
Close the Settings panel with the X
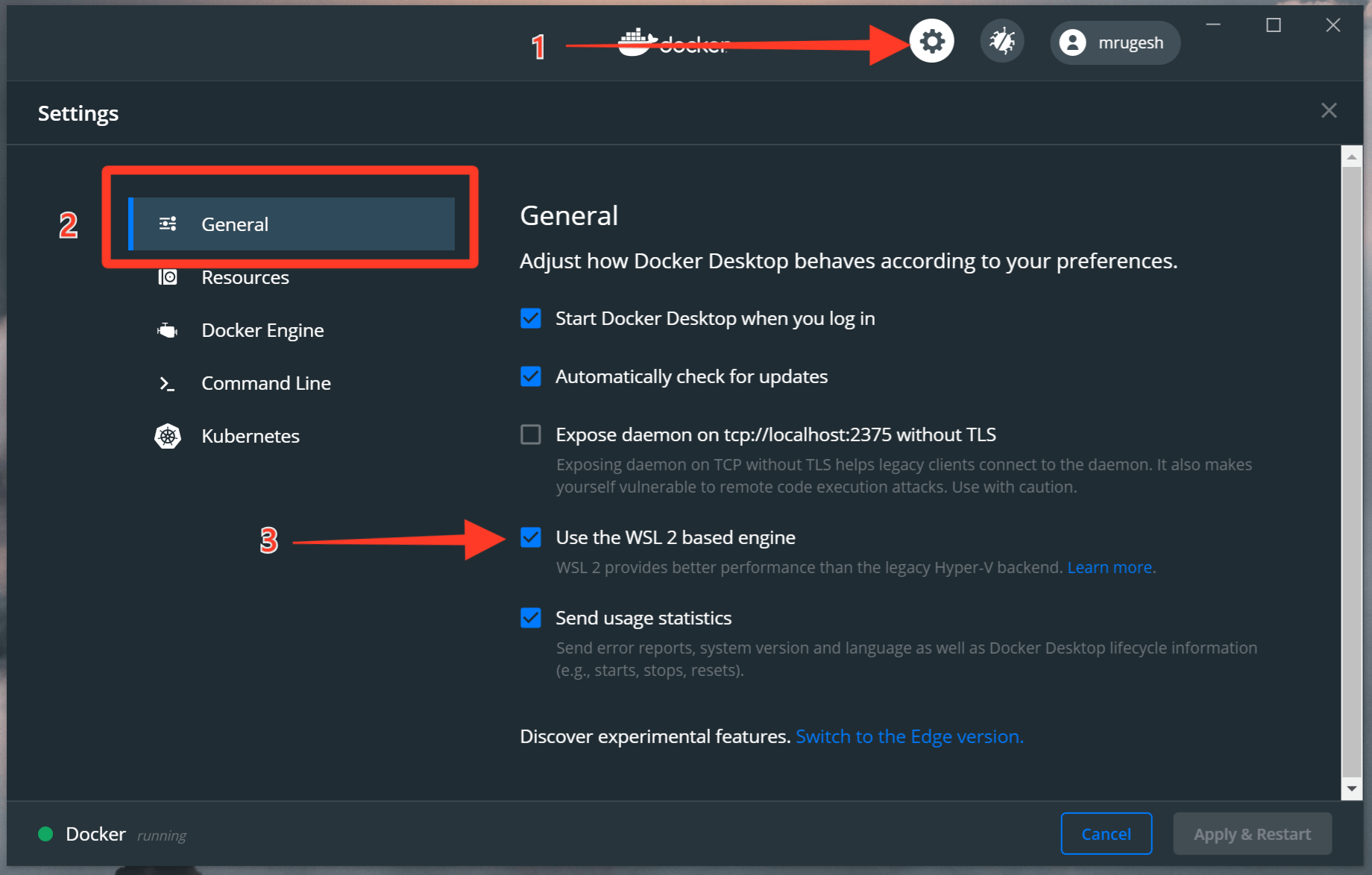(1329, 110)
